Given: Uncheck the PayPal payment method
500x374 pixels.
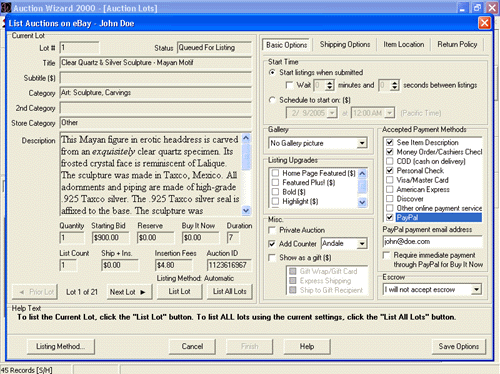Looking at the screenshot, I should (389, 217).
